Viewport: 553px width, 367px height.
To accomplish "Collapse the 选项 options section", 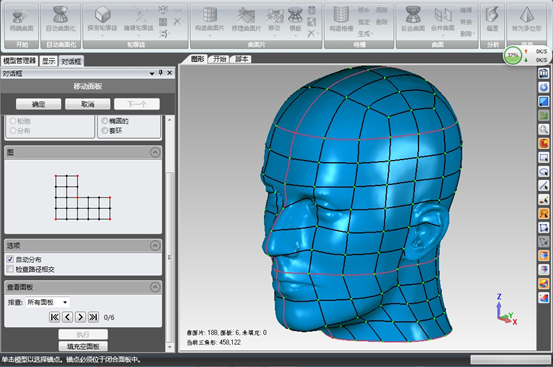I will pyautogui.click(x=155, y=245).
